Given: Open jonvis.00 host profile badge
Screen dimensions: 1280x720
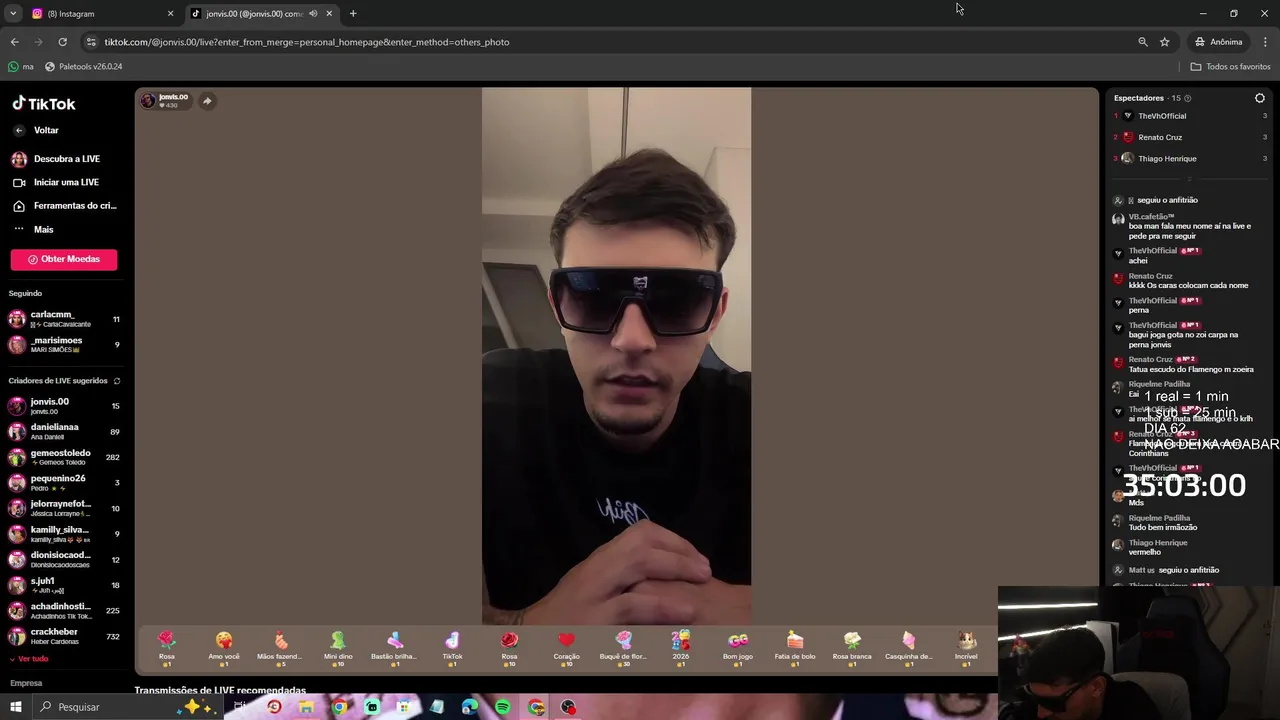Looking at the screenshot, I should click(166, 101).
